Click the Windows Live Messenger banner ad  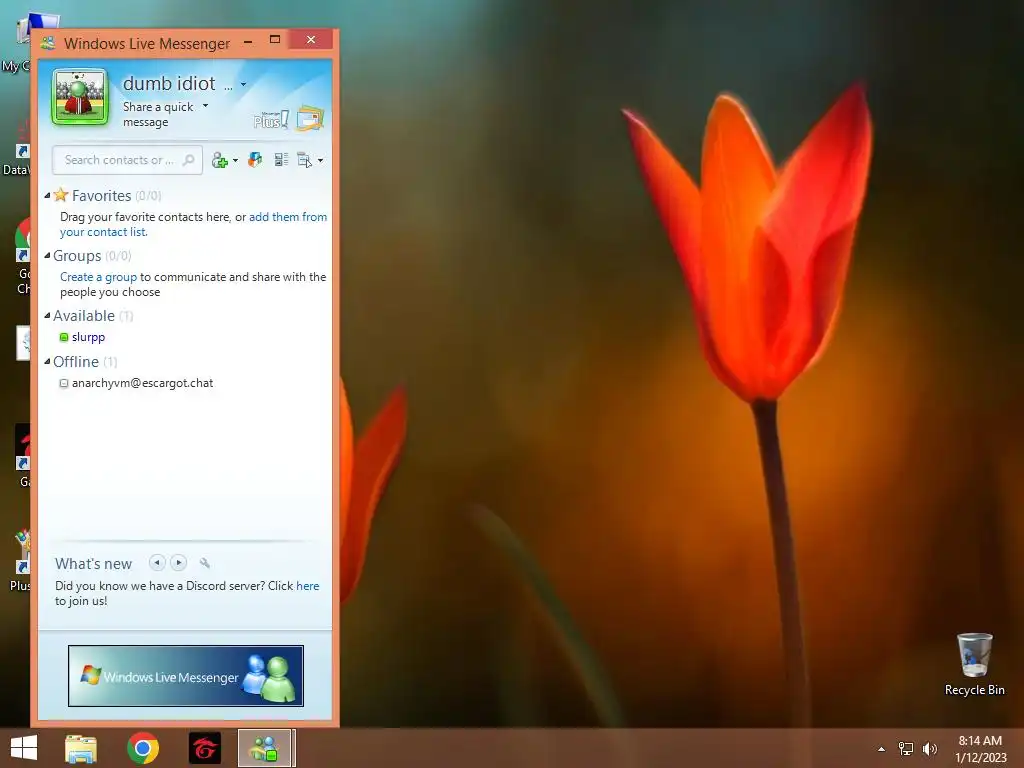pyautogui.click(x=185, y=676)
